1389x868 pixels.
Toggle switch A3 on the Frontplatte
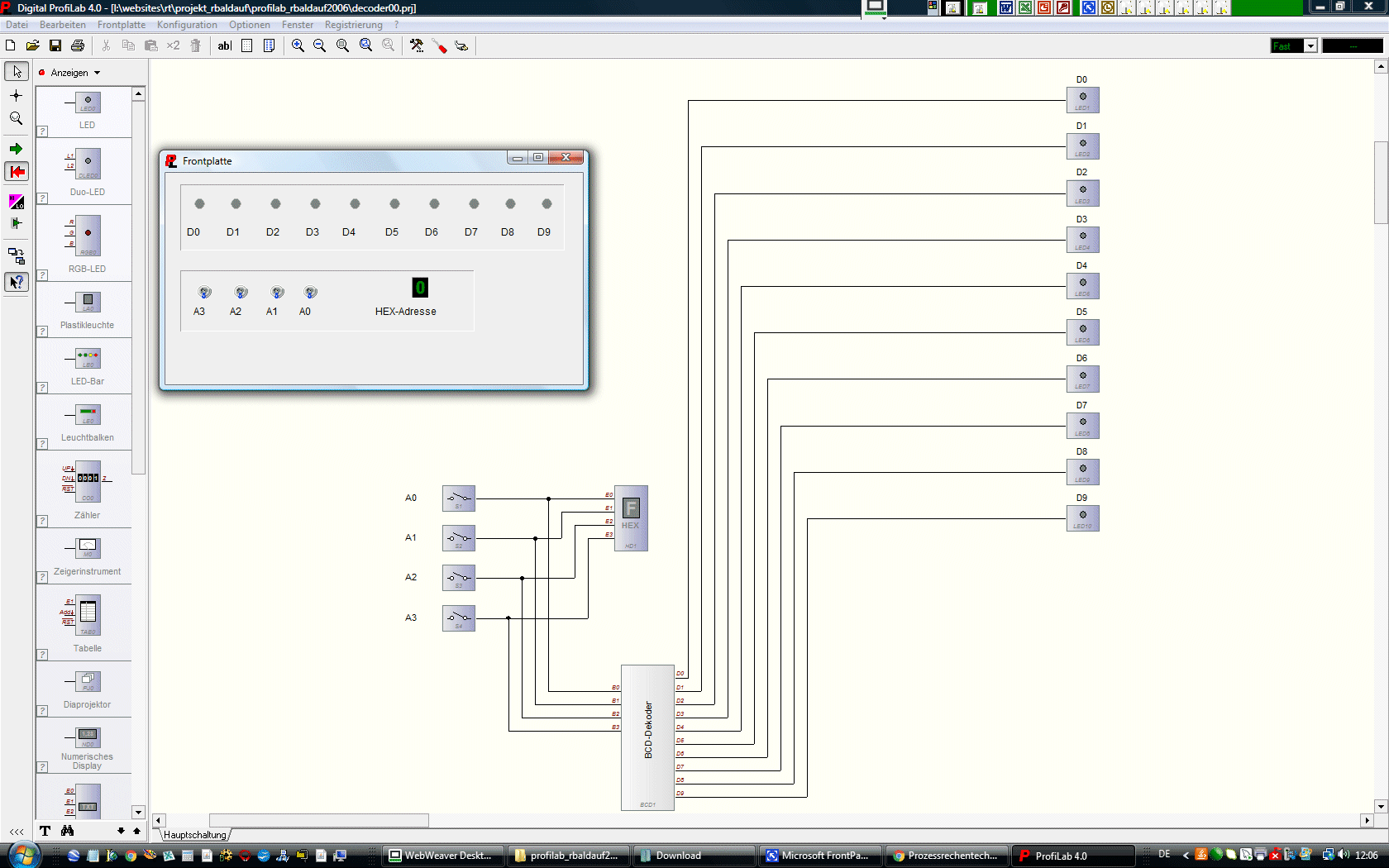(x=204, y=292)
